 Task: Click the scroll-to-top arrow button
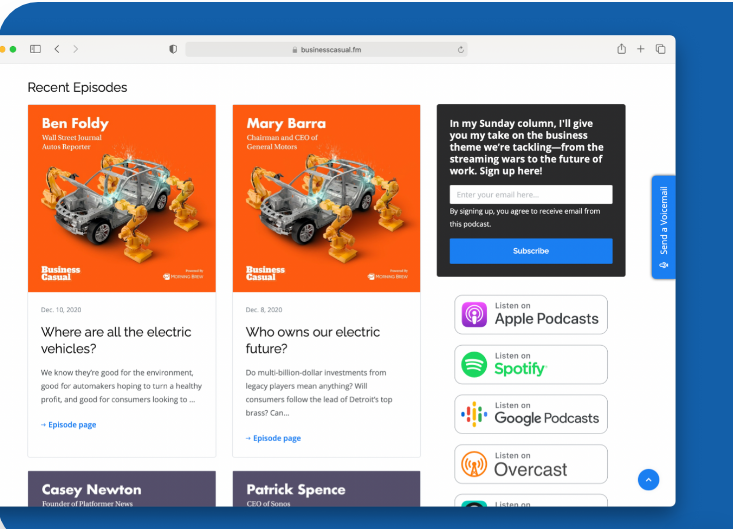click(x=648, y=480)
